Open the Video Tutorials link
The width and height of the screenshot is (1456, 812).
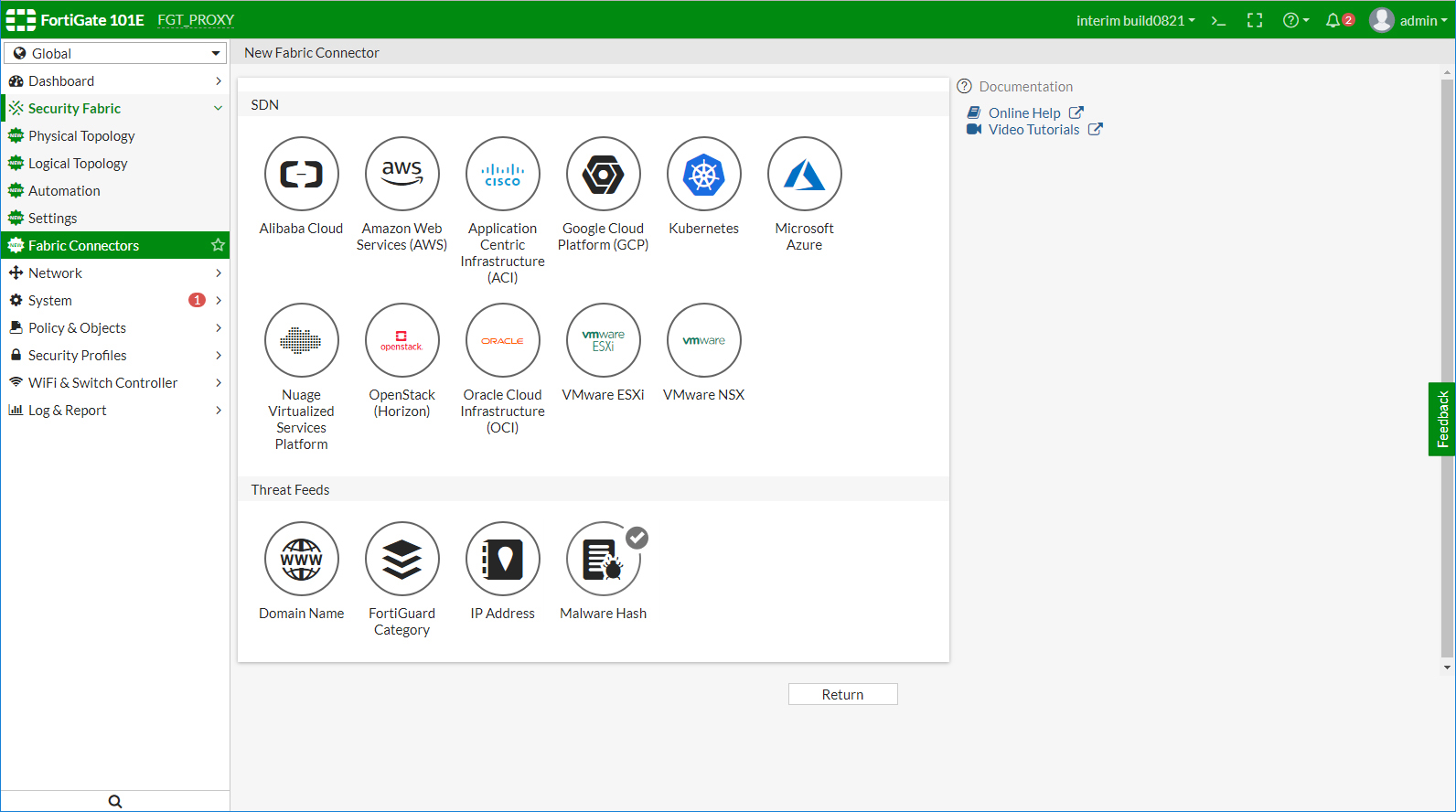tap(1034, 130)
